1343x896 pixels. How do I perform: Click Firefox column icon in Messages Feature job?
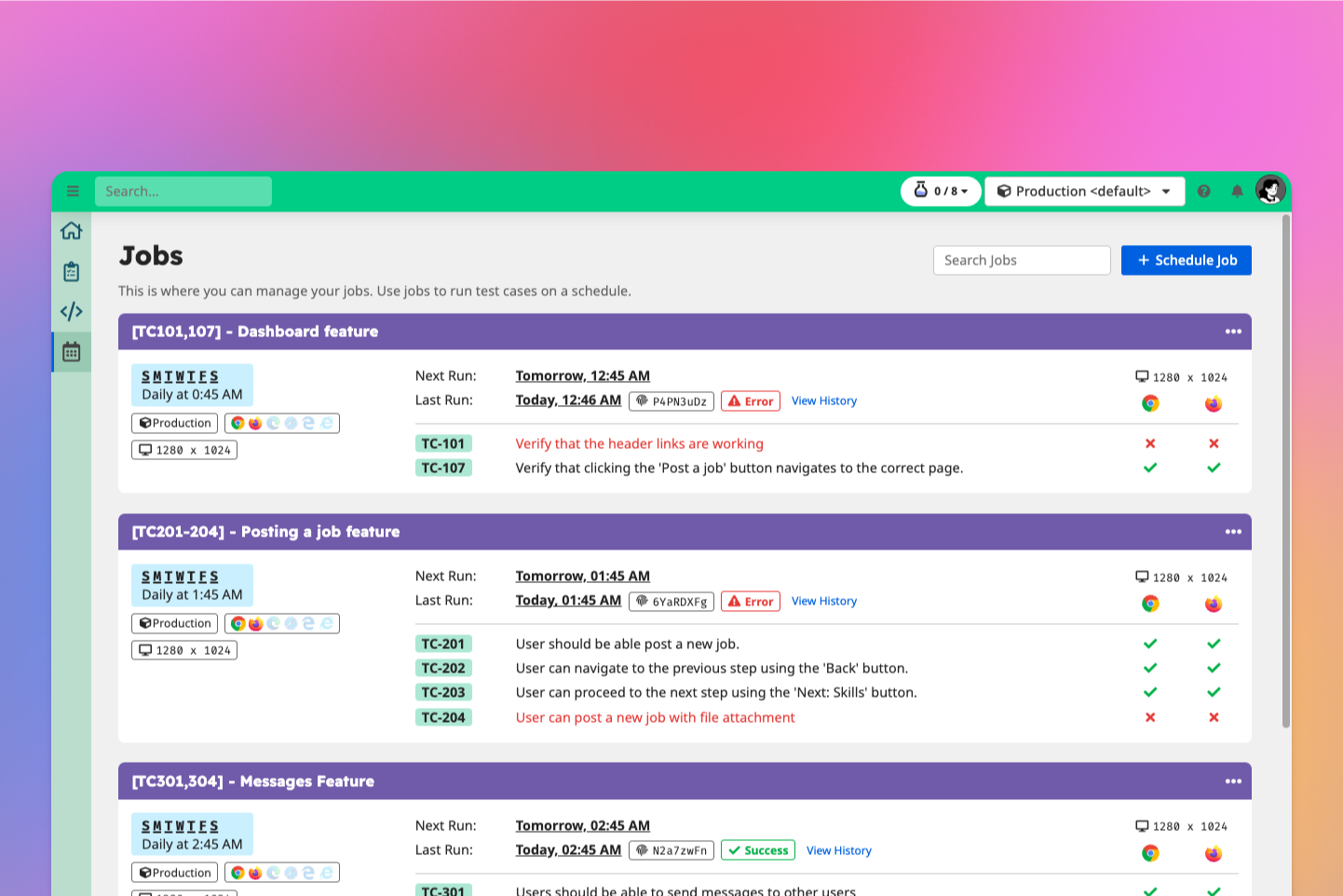1214,853
